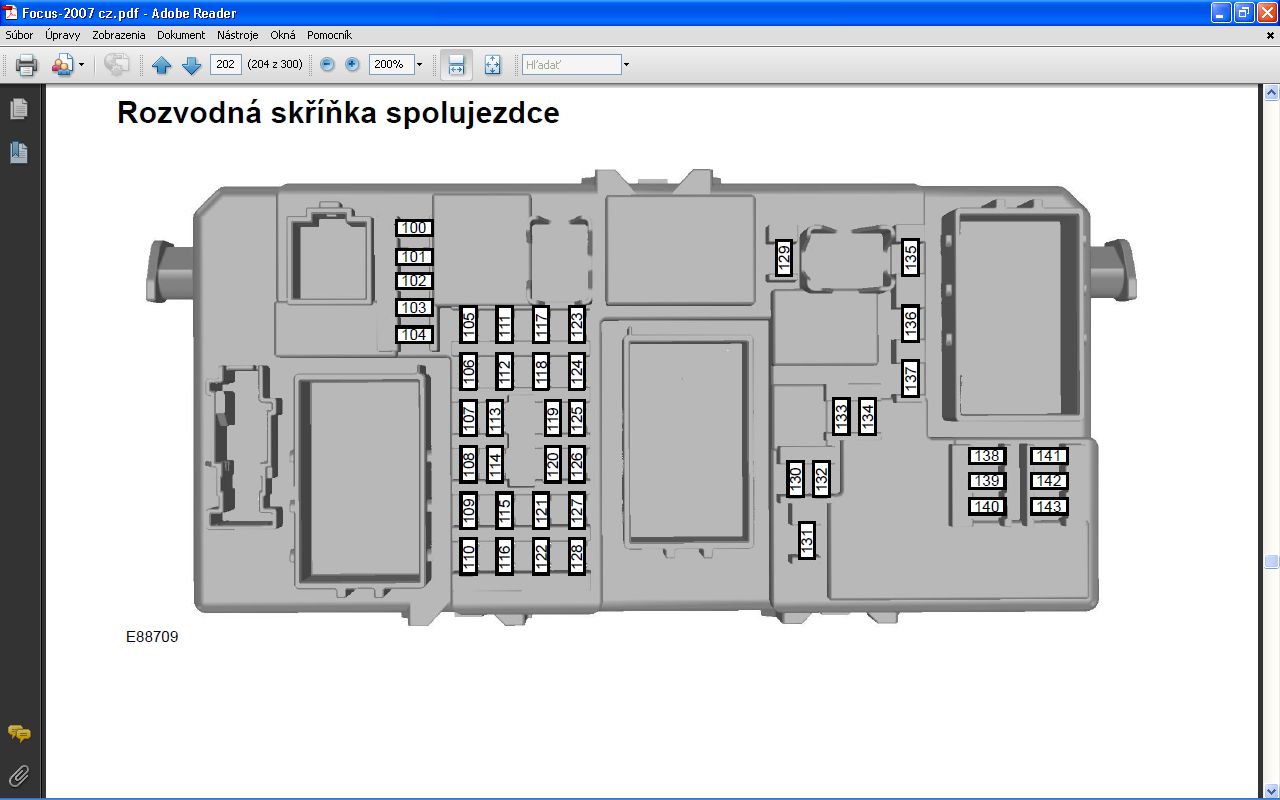The image size is (1280, 800).
Task: Open the Comments panel icon
Action: (x=18, y=734)
